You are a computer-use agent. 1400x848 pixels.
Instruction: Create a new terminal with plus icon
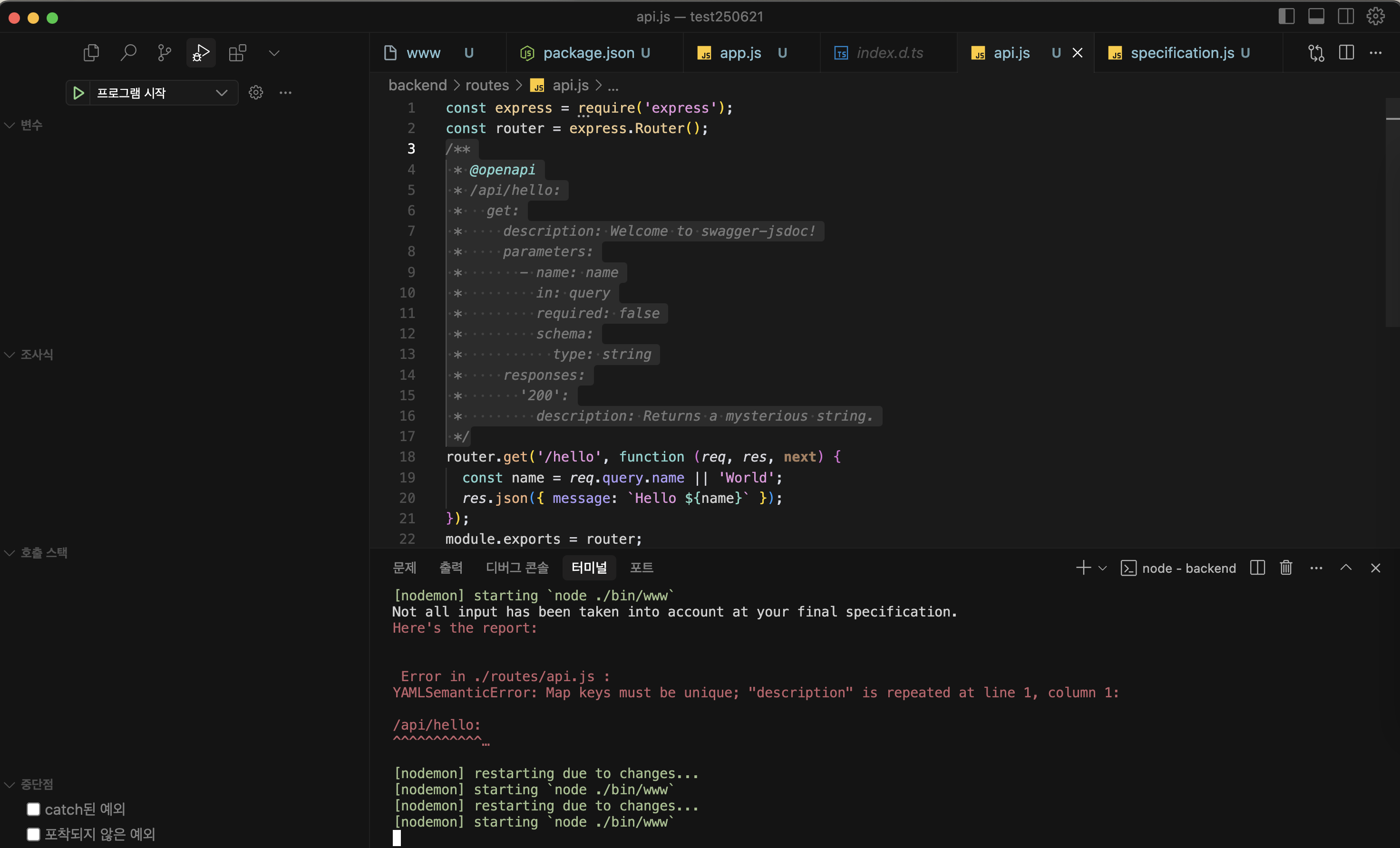pos(1083,568)
